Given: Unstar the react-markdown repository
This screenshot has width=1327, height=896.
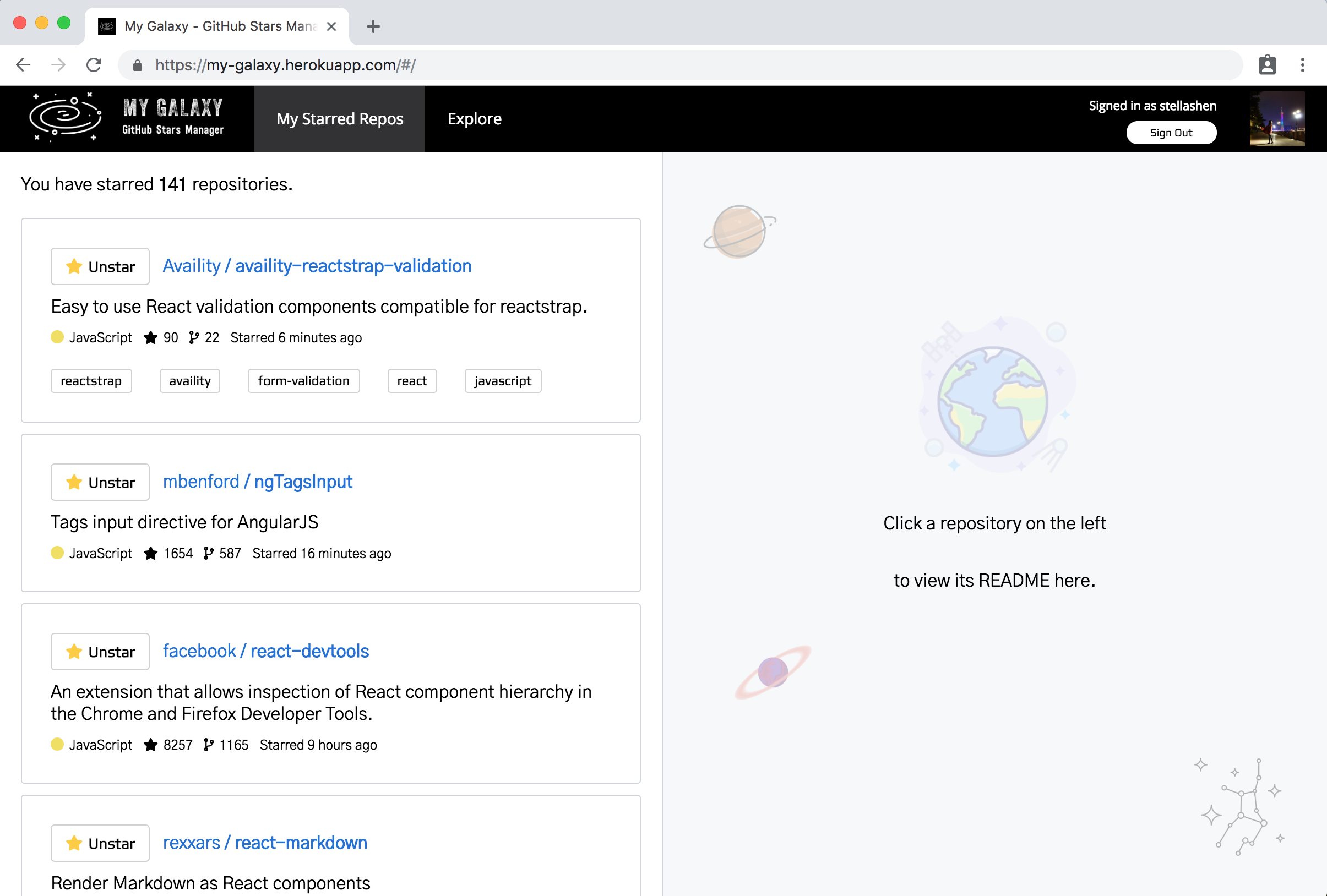Looking at the screenshot, I should click(x=99, y=843).
